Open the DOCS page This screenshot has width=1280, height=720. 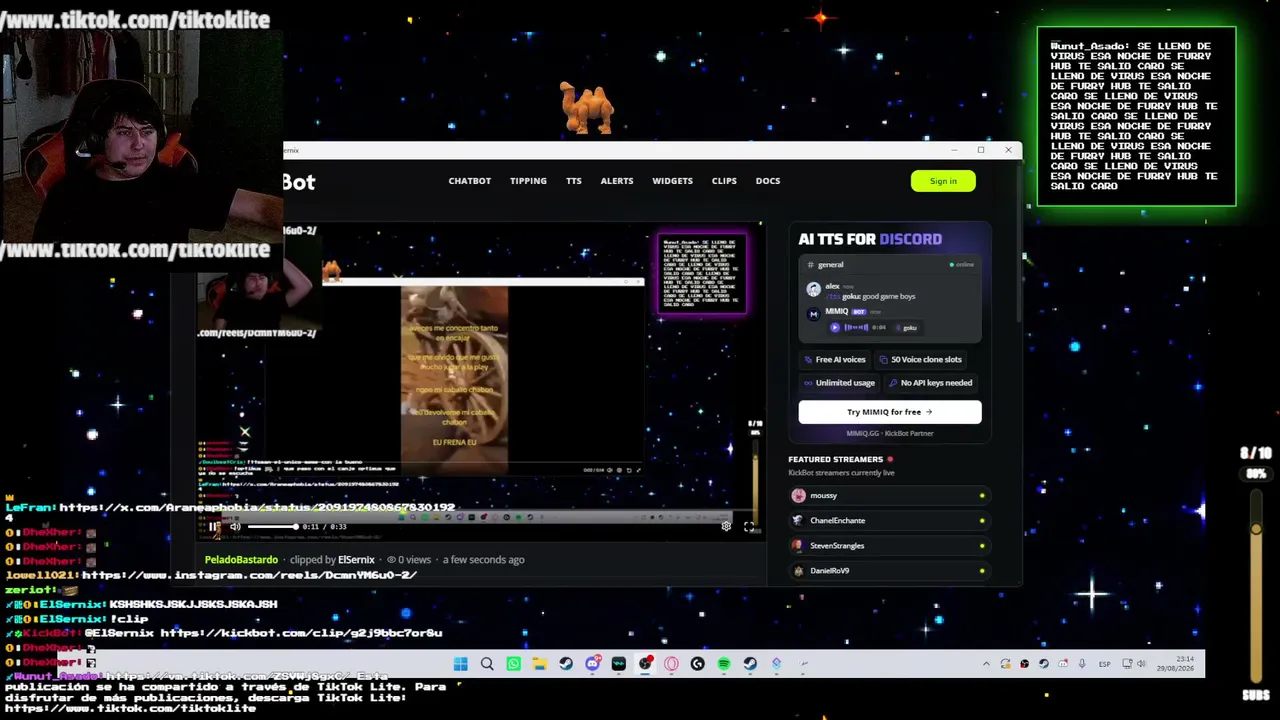768,181
